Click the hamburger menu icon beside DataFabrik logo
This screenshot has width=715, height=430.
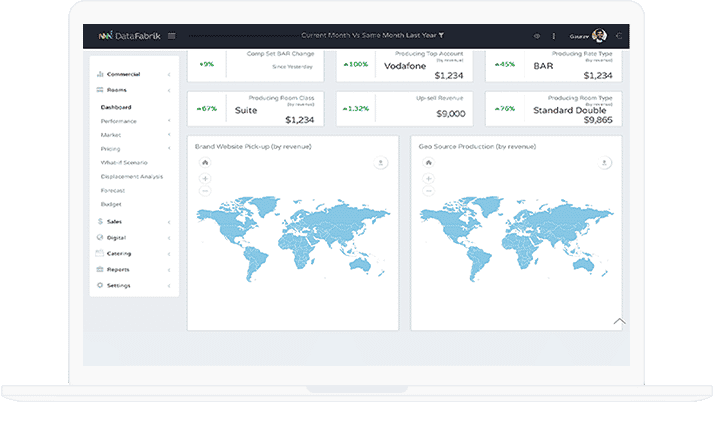[x=172, y=36]
